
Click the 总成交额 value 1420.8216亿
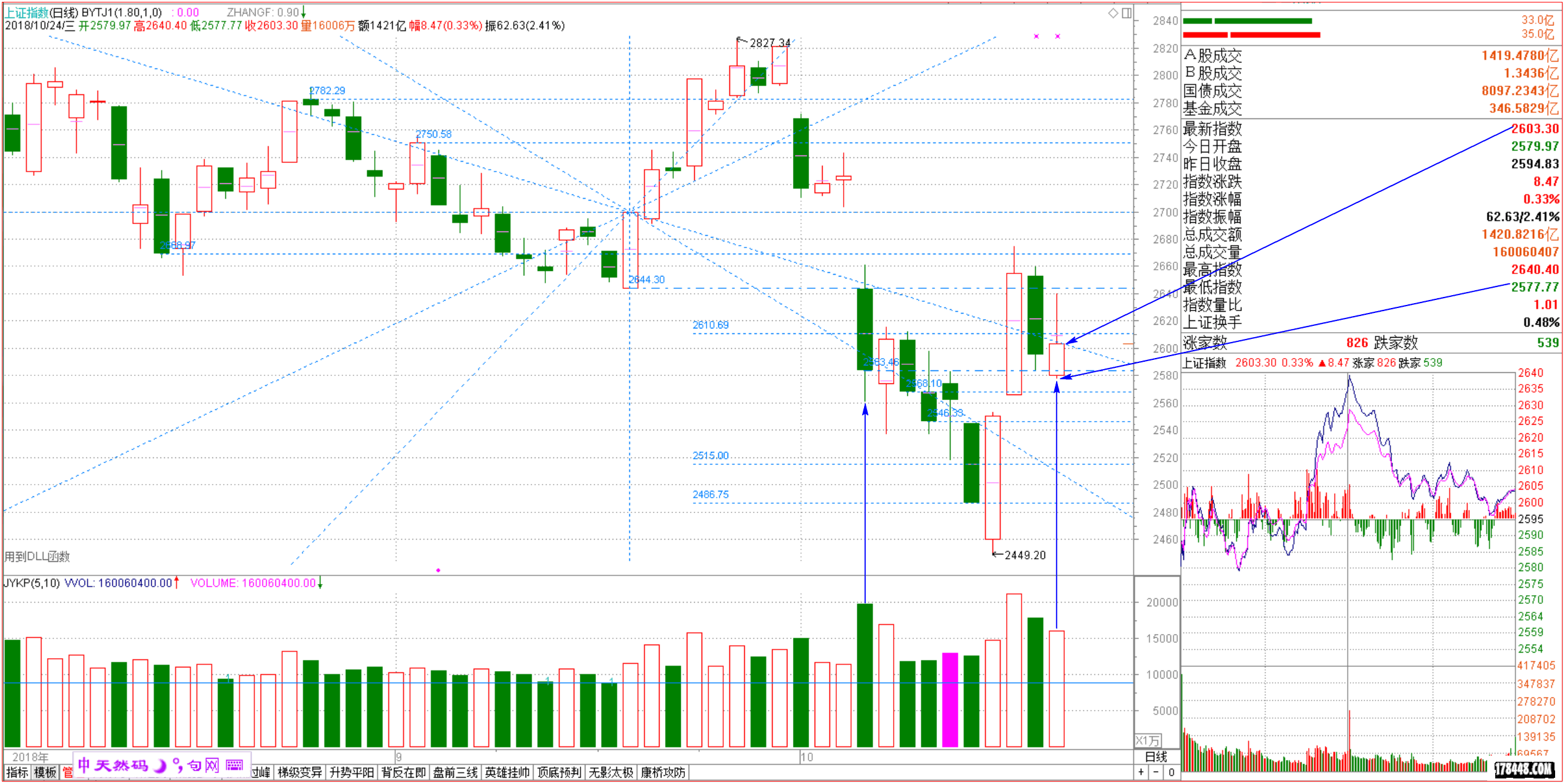coord(1520,234)
